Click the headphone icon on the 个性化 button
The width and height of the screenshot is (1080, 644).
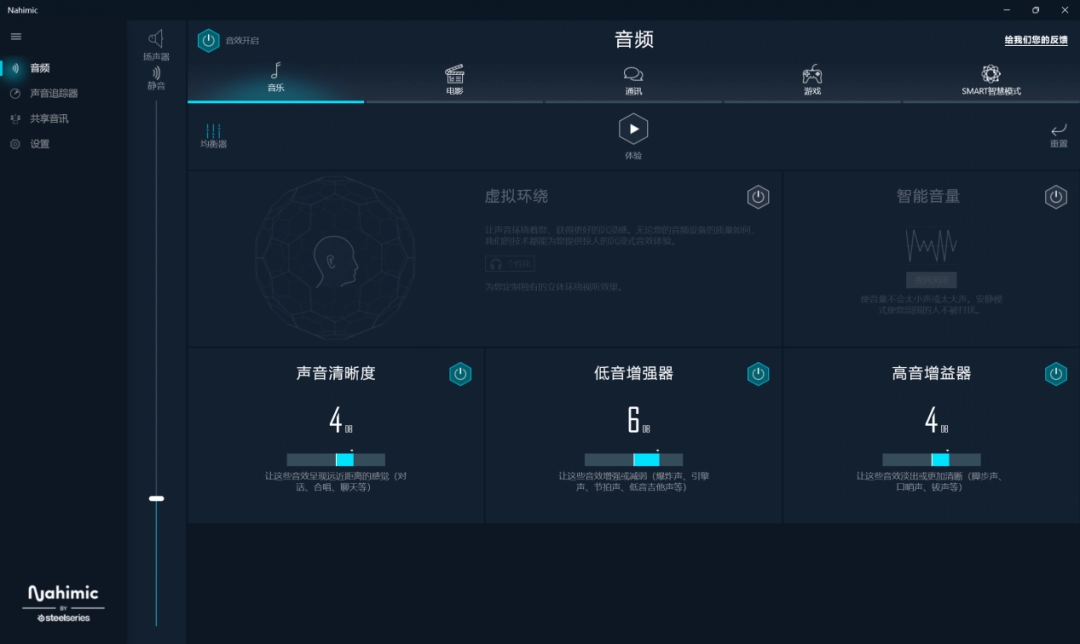496,263
